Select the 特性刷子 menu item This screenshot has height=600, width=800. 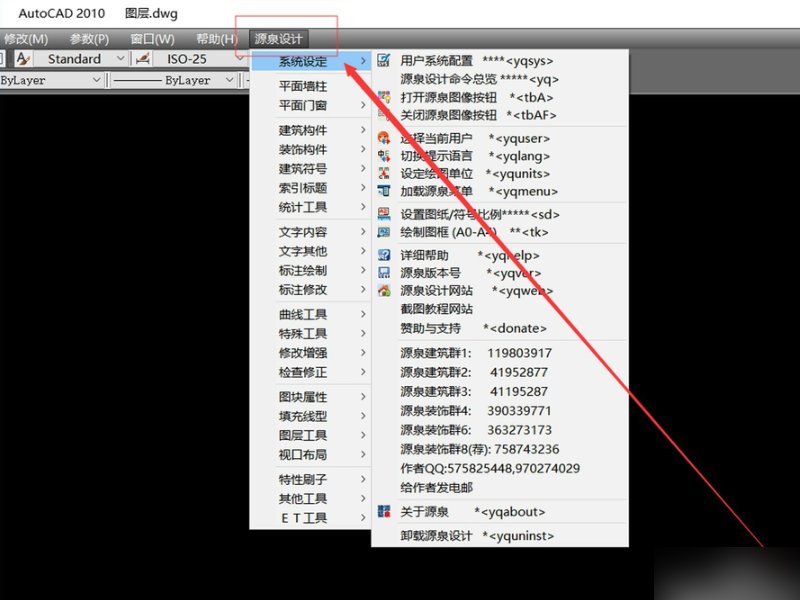[x=311, y=479]
